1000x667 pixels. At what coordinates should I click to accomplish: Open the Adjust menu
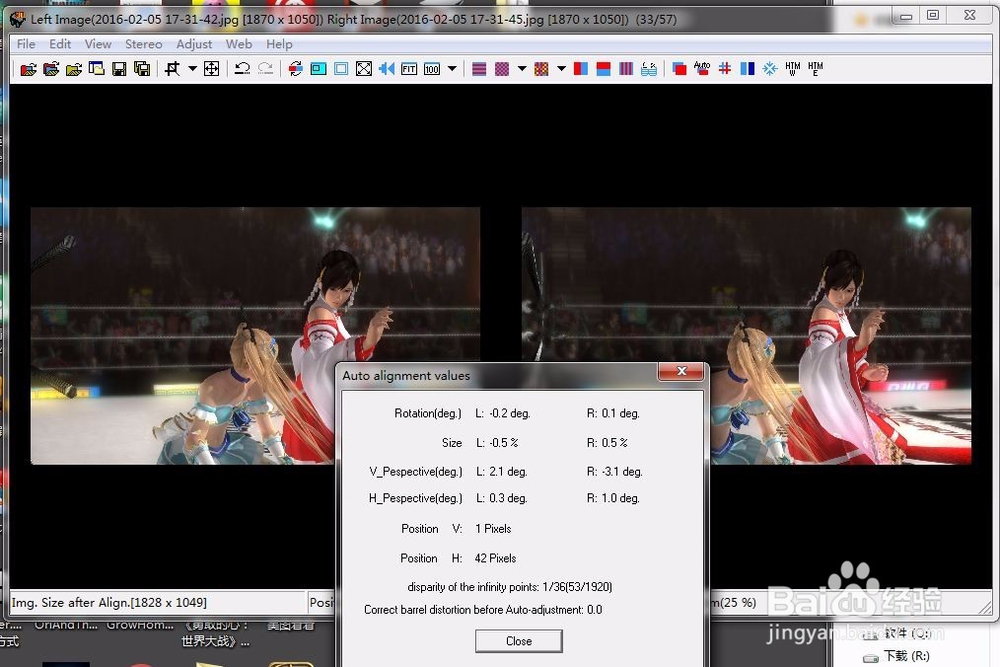pos(194,44)
